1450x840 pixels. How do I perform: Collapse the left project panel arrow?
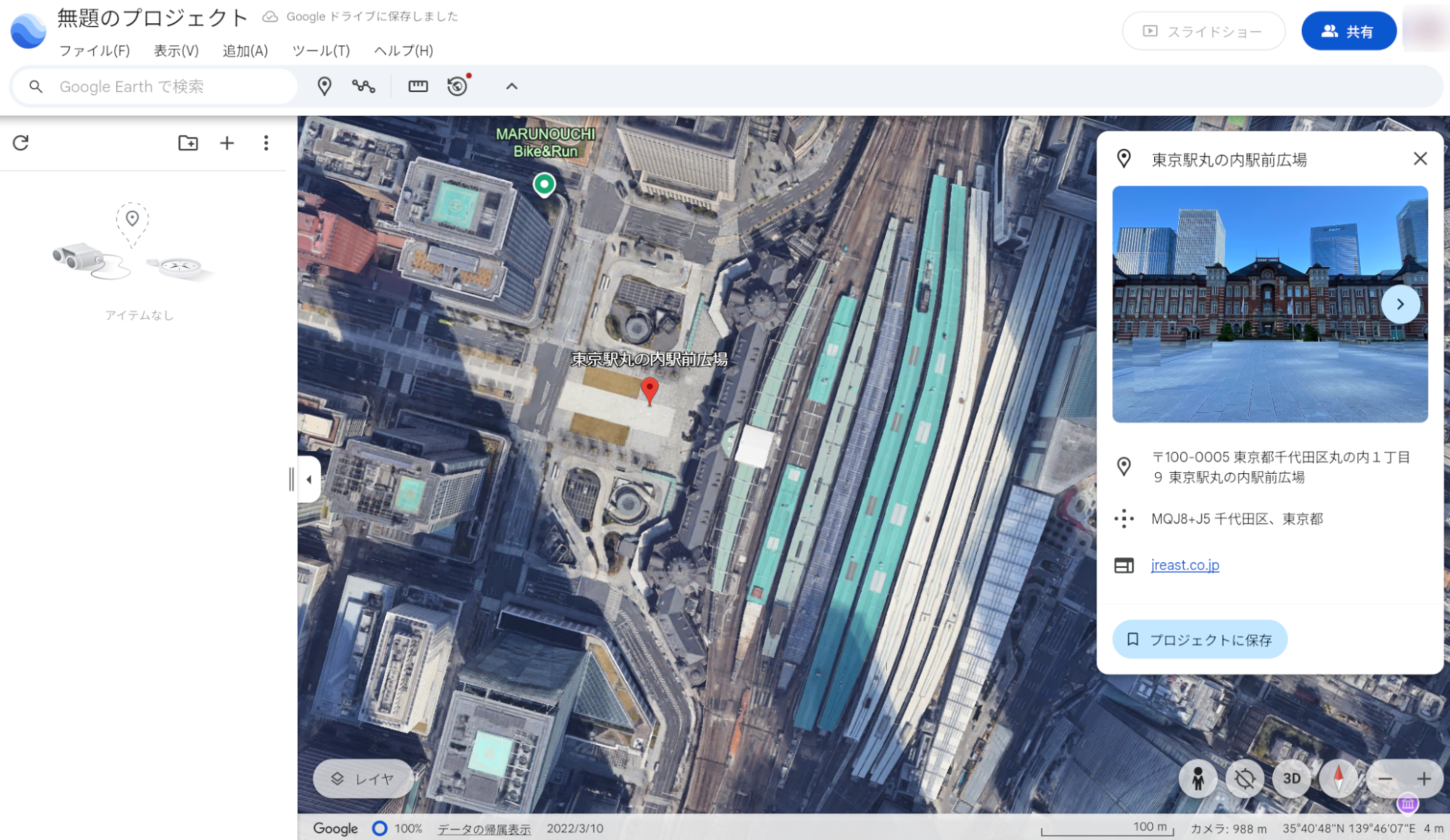(309, 479)
